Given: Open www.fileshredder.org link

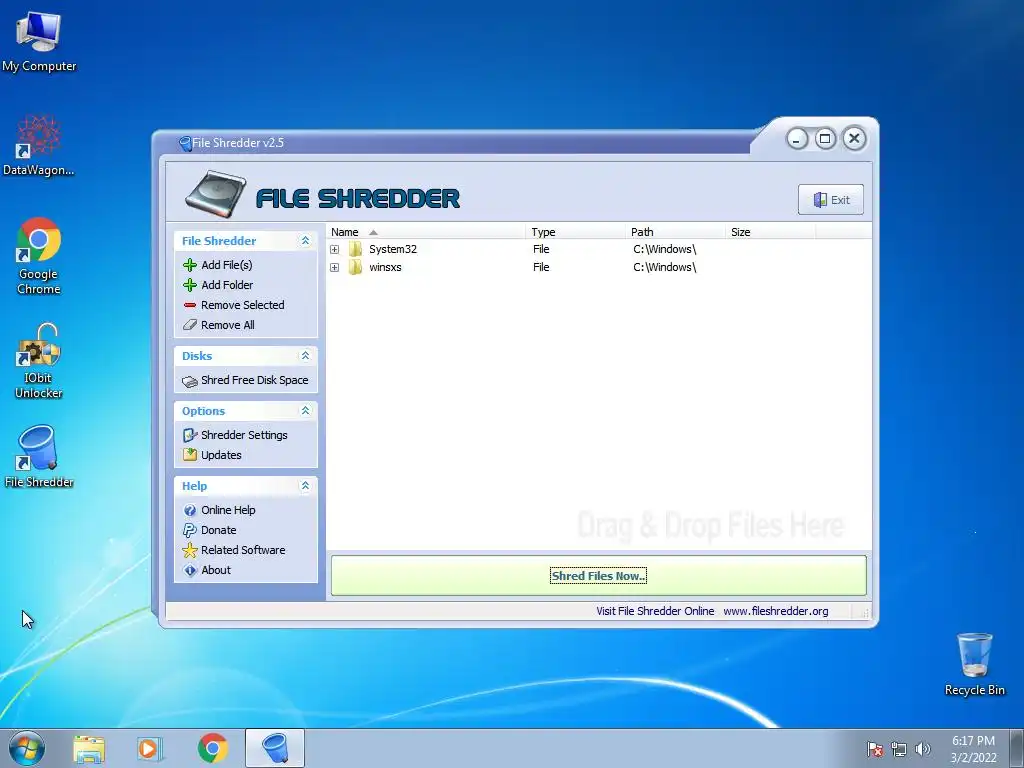Looking at the screenshot, I should 776,611.
